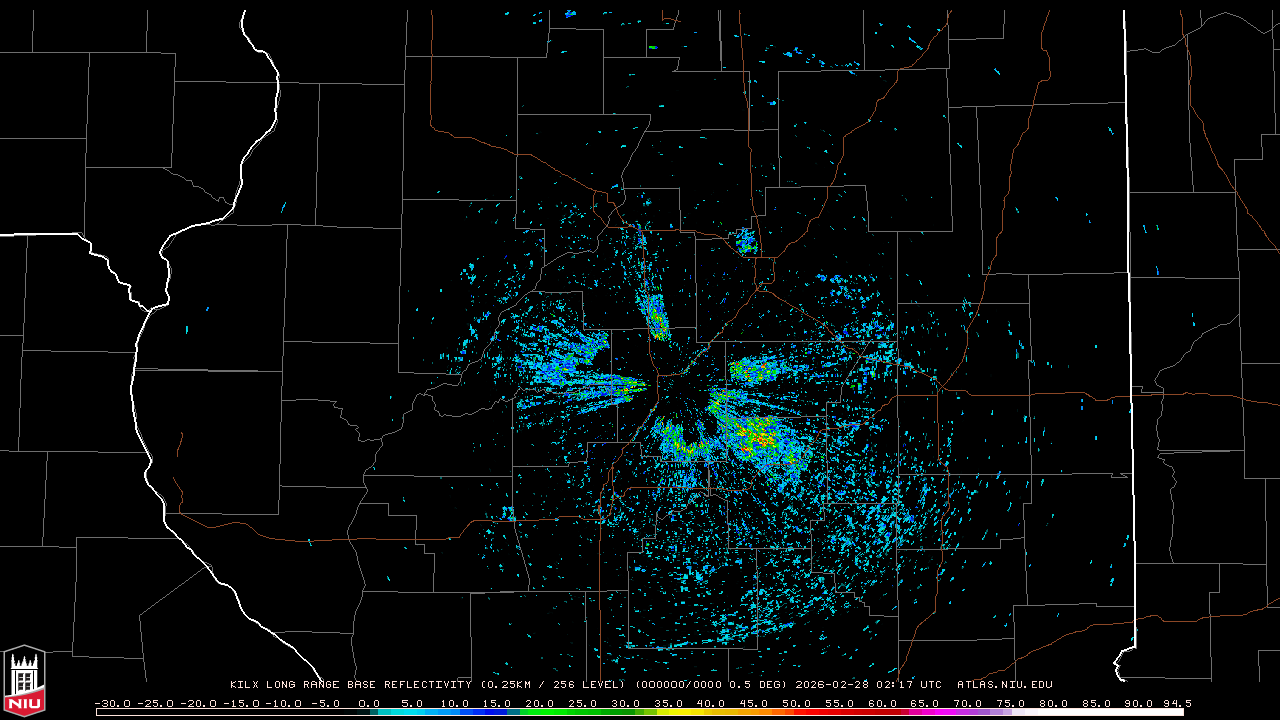Click the '94.5' reflectivity scale label
The width and height of the screenshot is (1280, 720).
coord(1176,703)
